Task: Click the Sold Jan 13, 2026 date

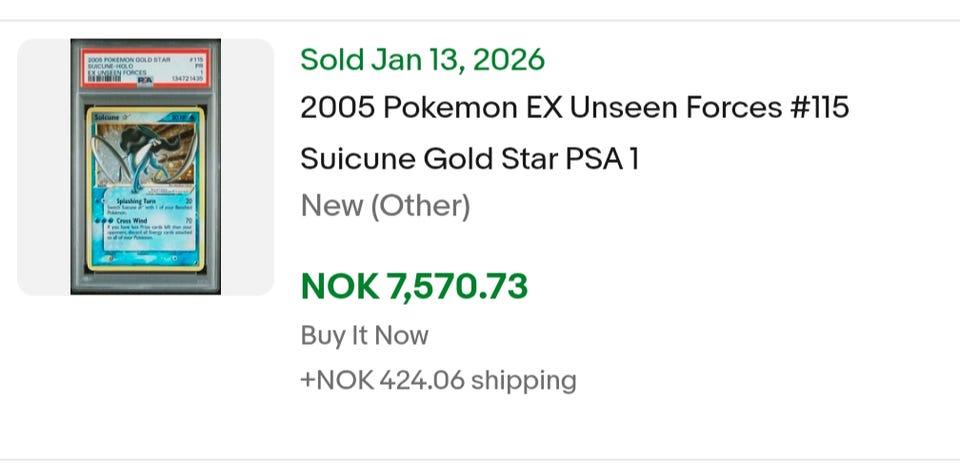Action: pyautogui.click(x=423, y=59)
